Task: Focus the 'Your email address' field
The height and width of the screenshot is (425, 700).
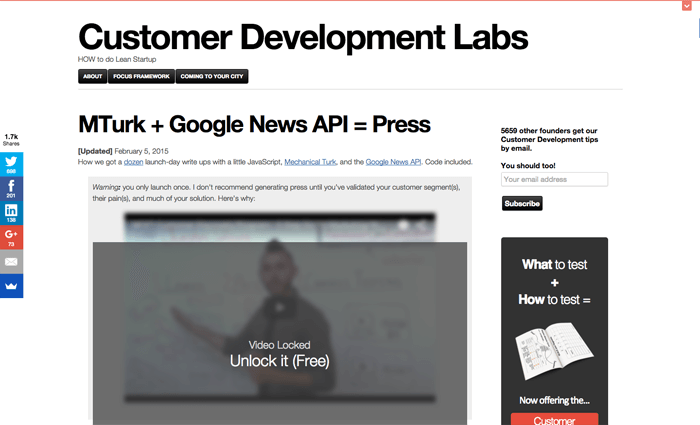Action: click(x=554, y=179)
